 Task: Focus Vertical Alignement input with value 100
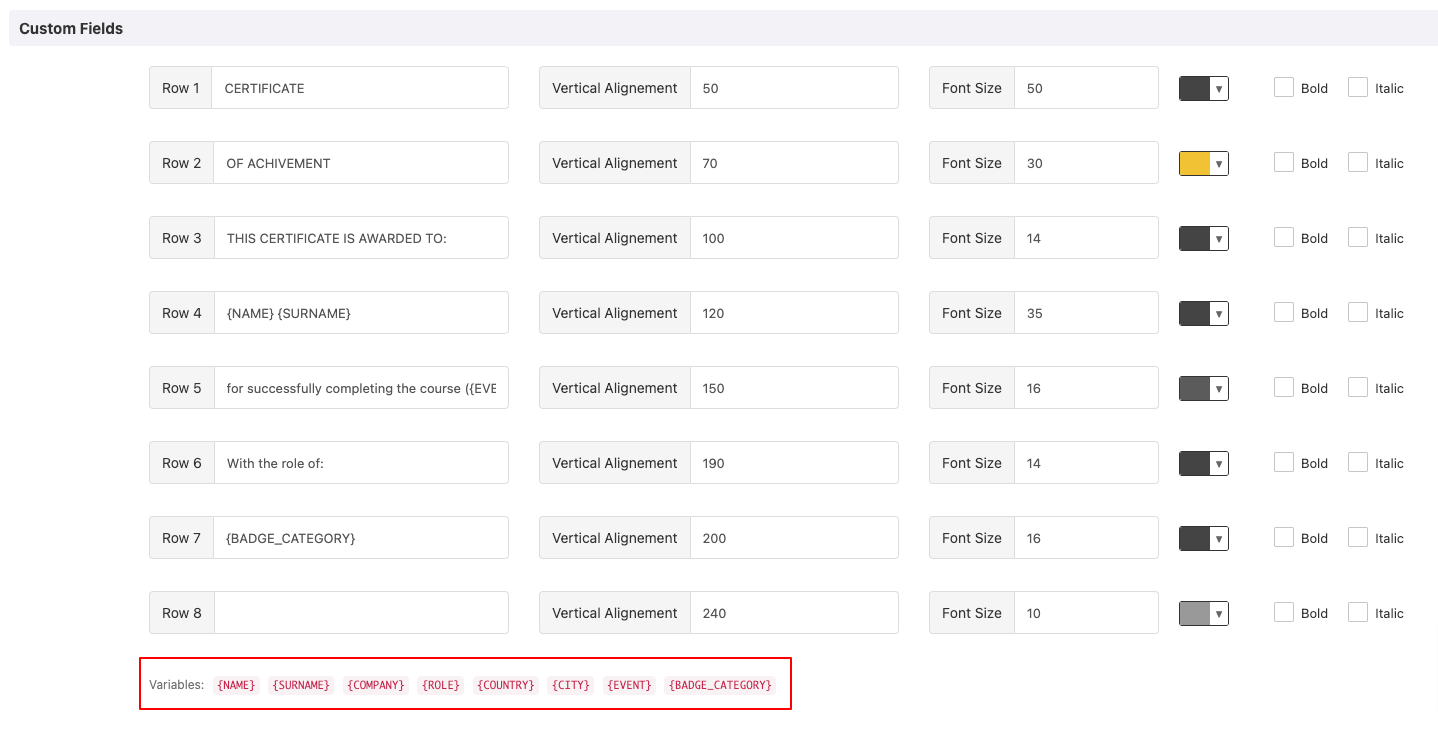(794, 238)
